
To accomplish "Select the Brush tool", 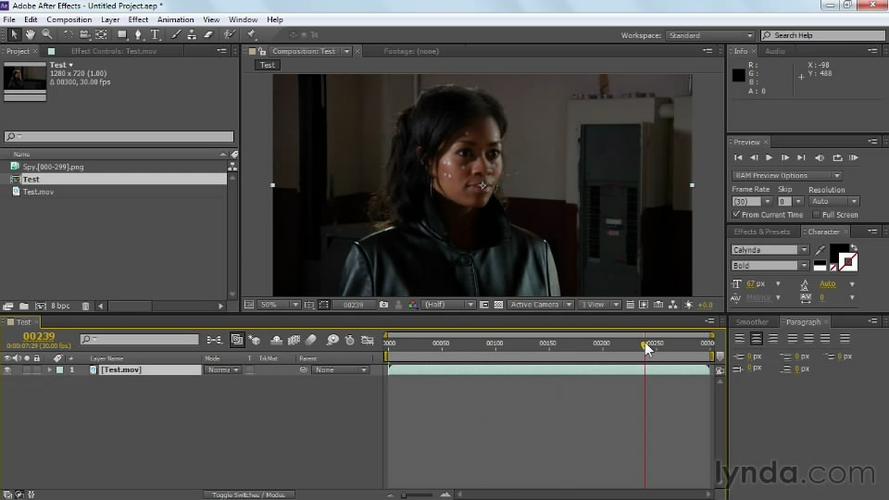I will (176, 35).
